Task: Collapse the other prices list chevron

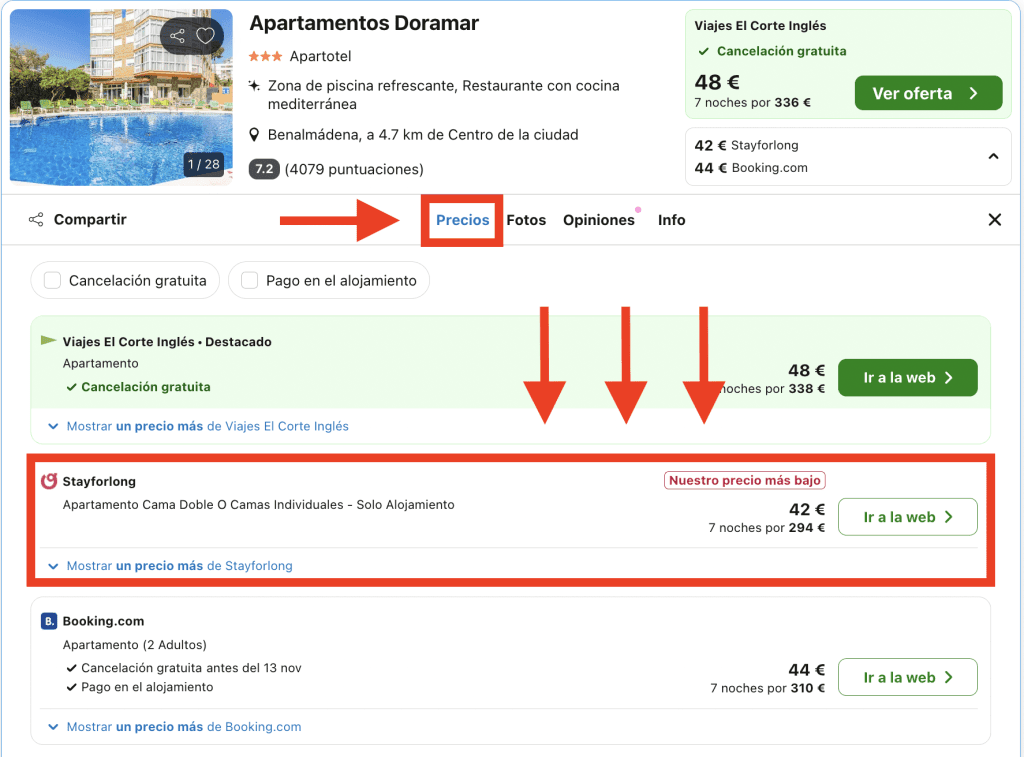Action: [993, 156]
